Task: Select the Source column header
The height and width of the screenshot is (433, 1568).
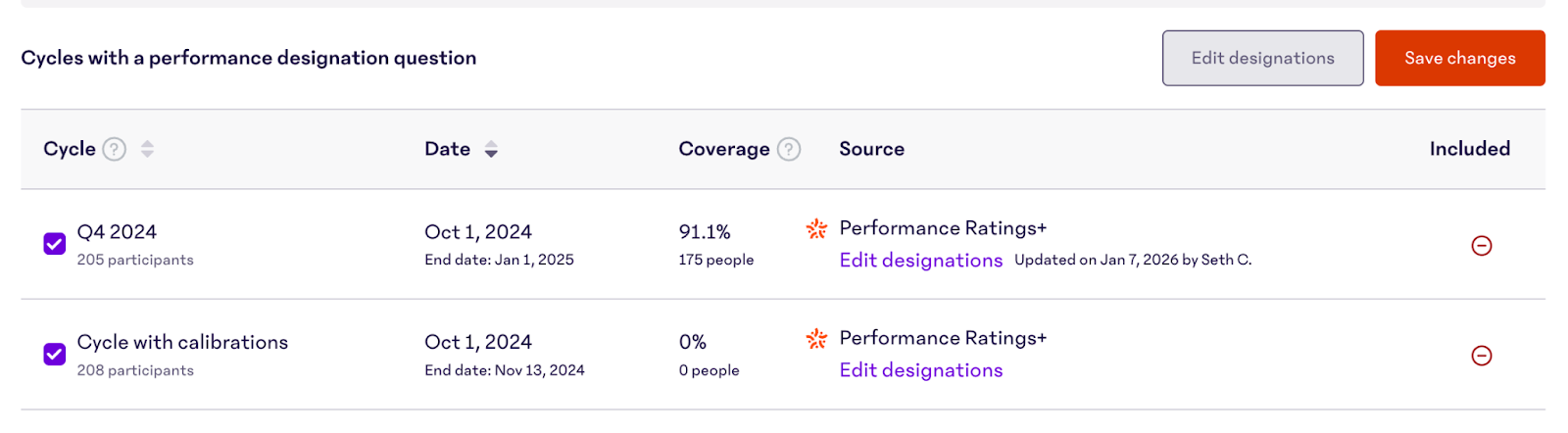Action: click(871, 149)
